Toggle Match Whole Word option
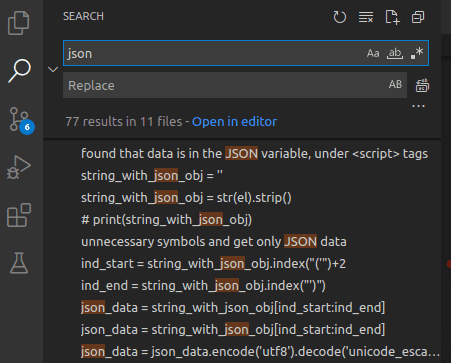The width and height of the screenshot is (451, 363). [395, 53]
